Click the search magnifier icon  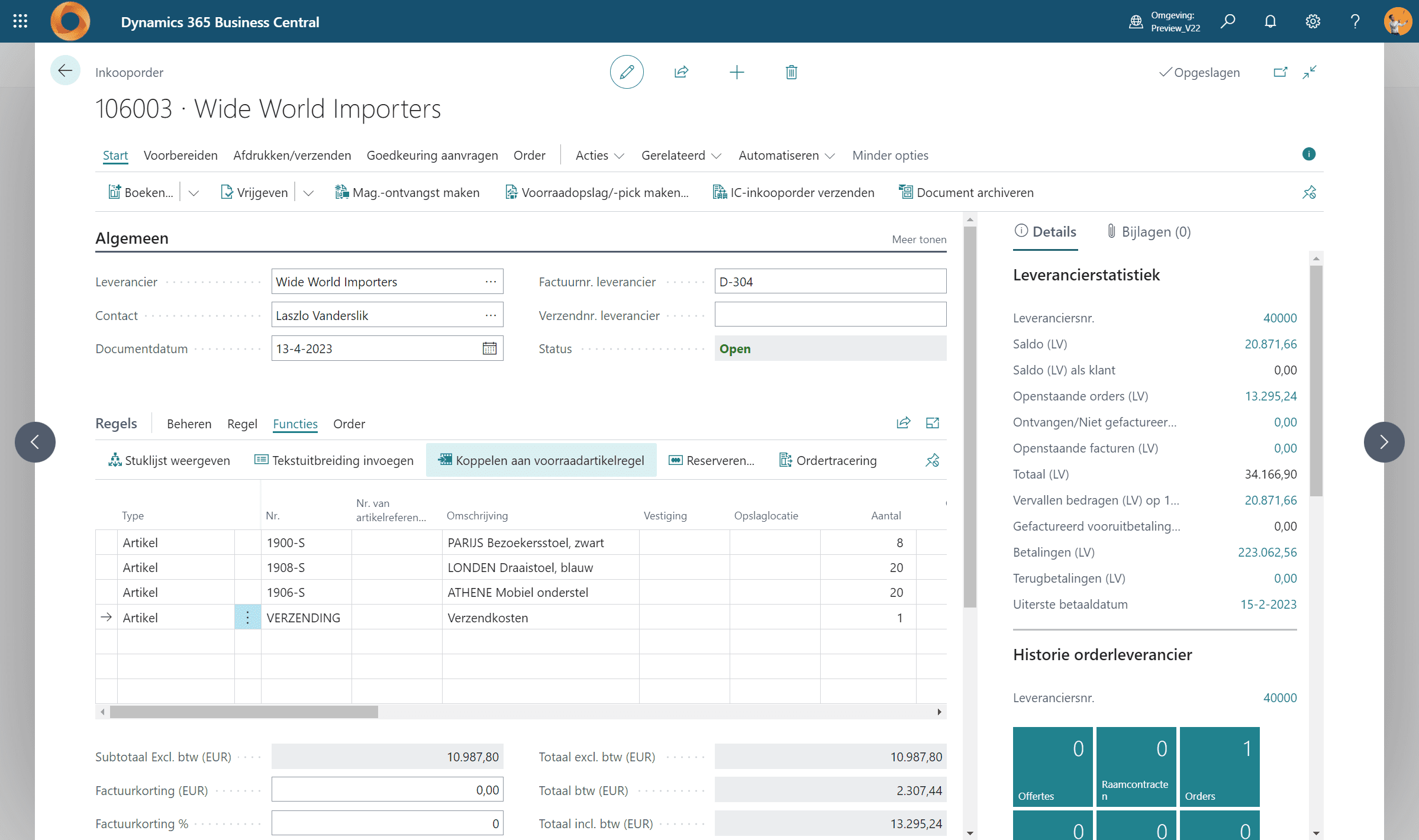click(1228, 22)
